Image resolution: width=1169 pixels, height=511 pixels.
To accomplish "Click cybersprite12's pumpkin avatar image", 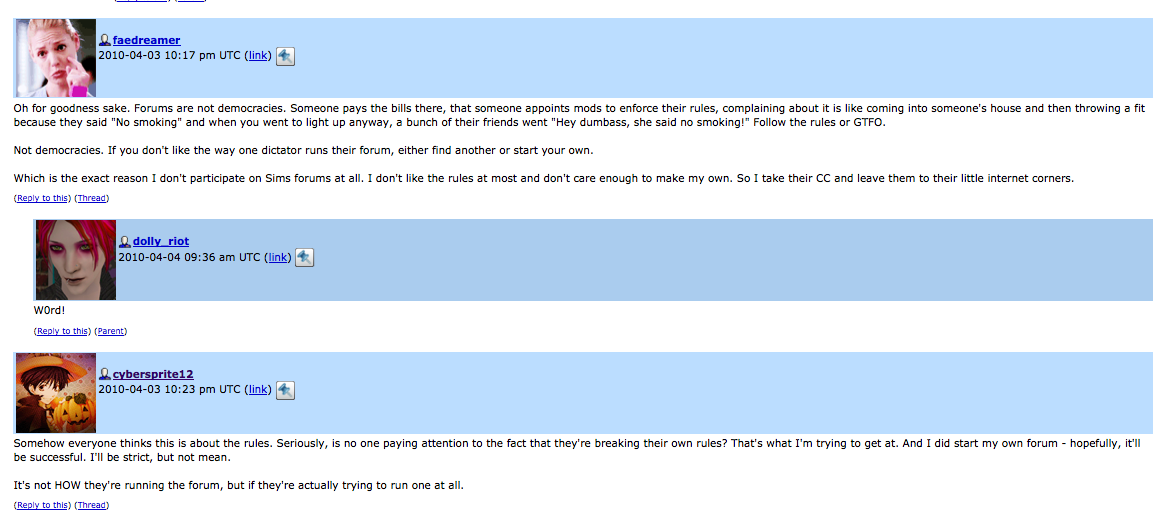I will [x=56, y=392].
